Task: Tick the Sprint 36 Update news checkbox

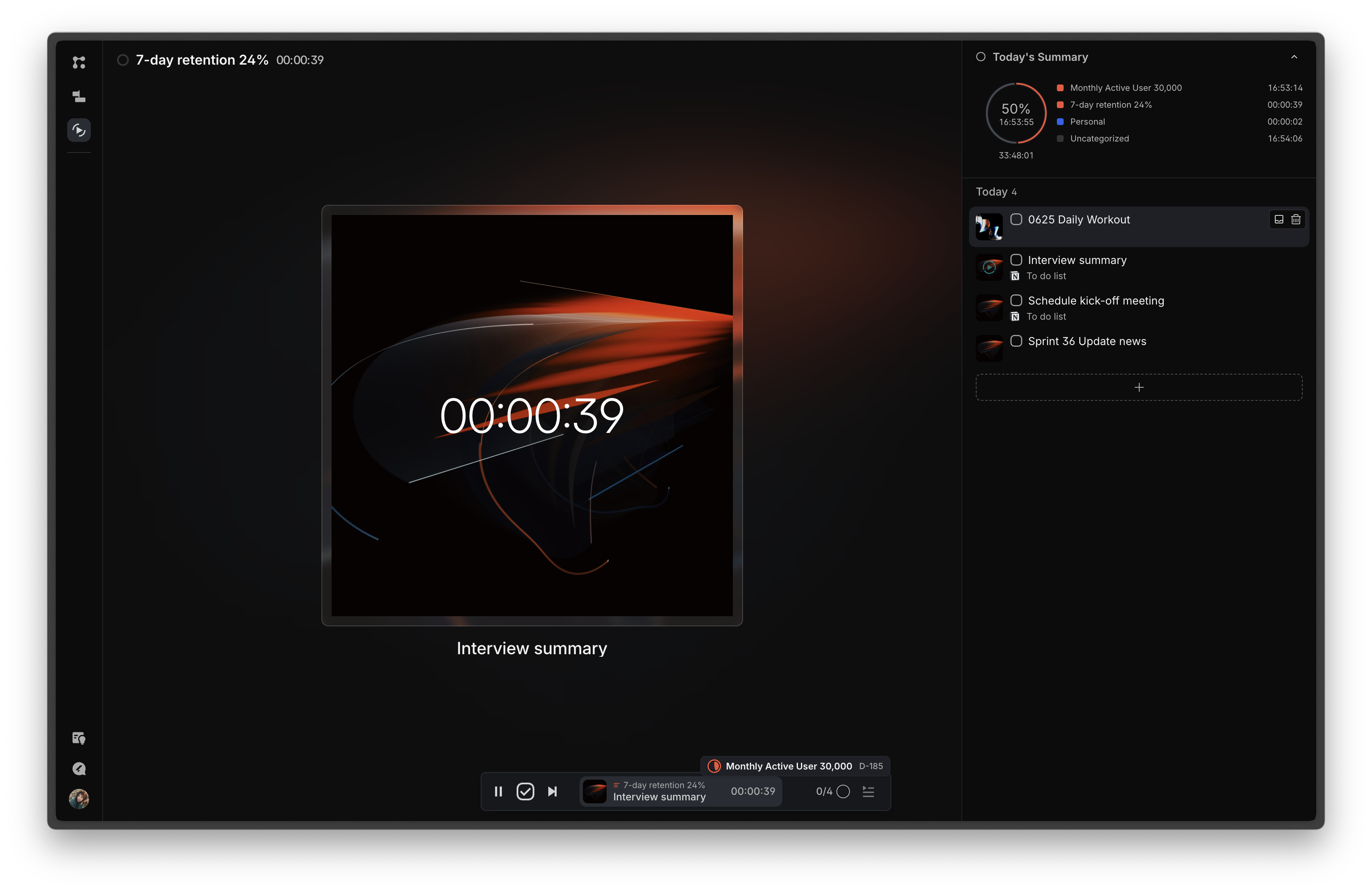Action: point(1016,341)
